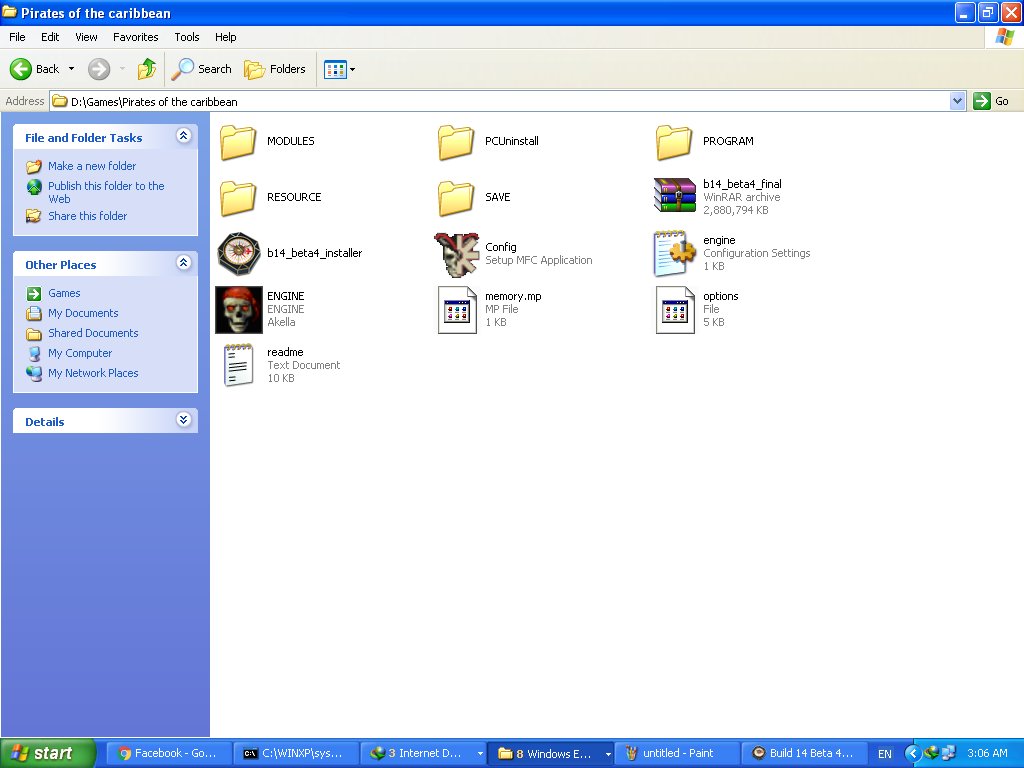
Task: Select the b14_beta4_installer compass icon
Action: [x=239, y=253]
